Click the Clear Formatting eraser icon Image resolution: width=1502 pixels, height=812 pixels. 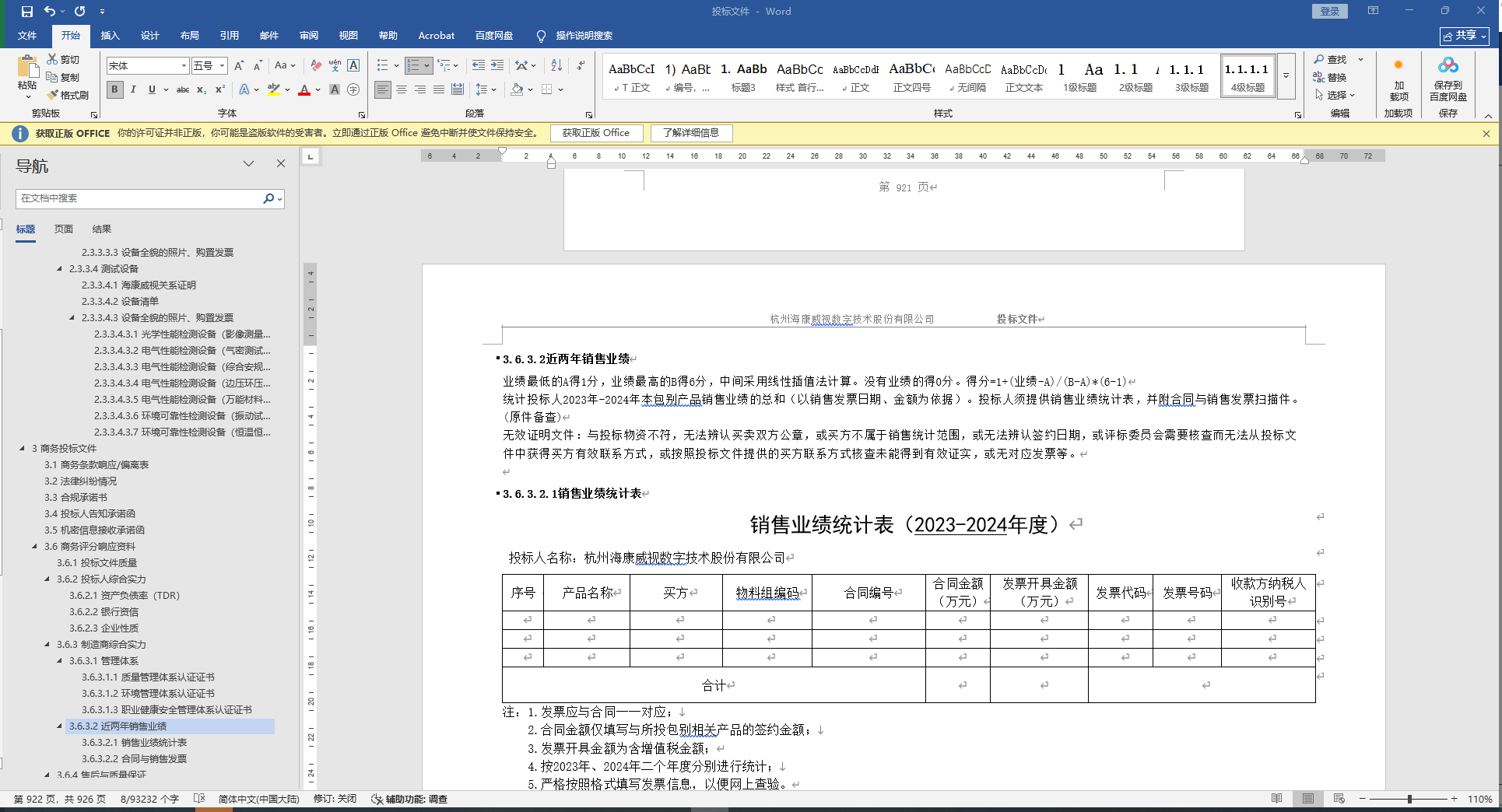coord(316,65)
